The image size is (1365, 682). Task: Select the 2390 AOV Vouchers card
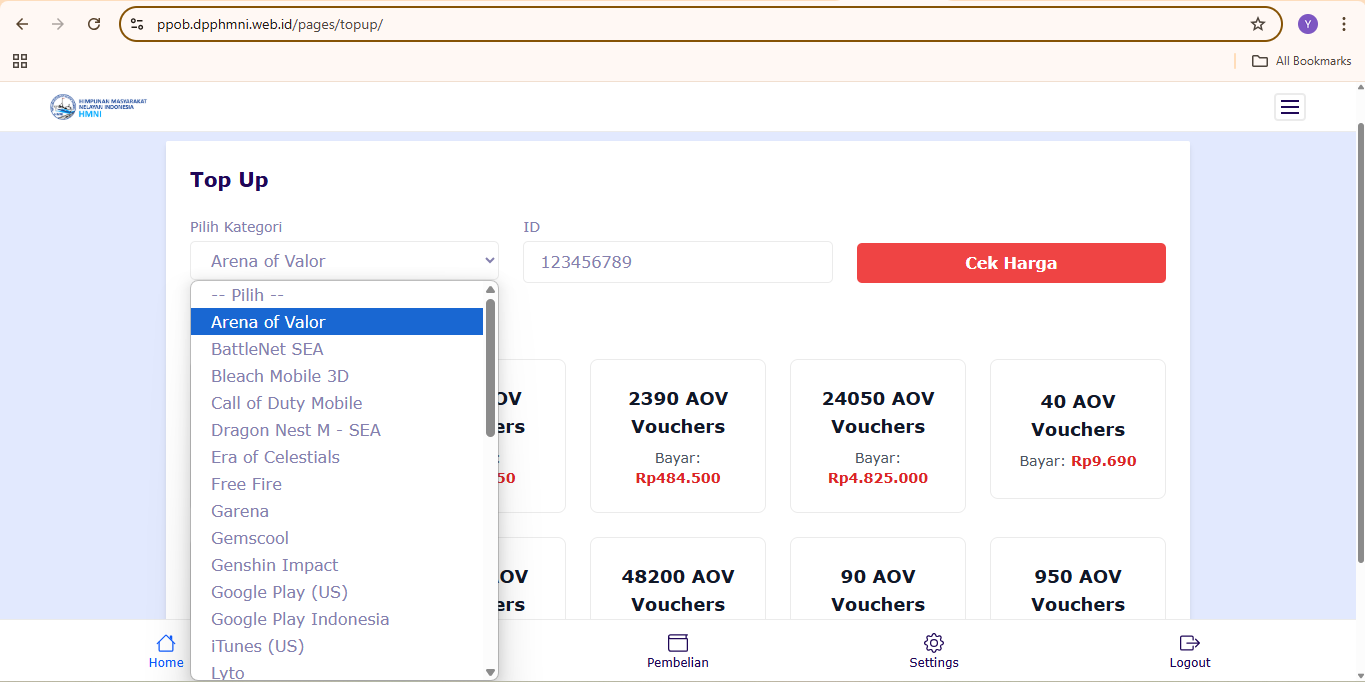point(678,436)
